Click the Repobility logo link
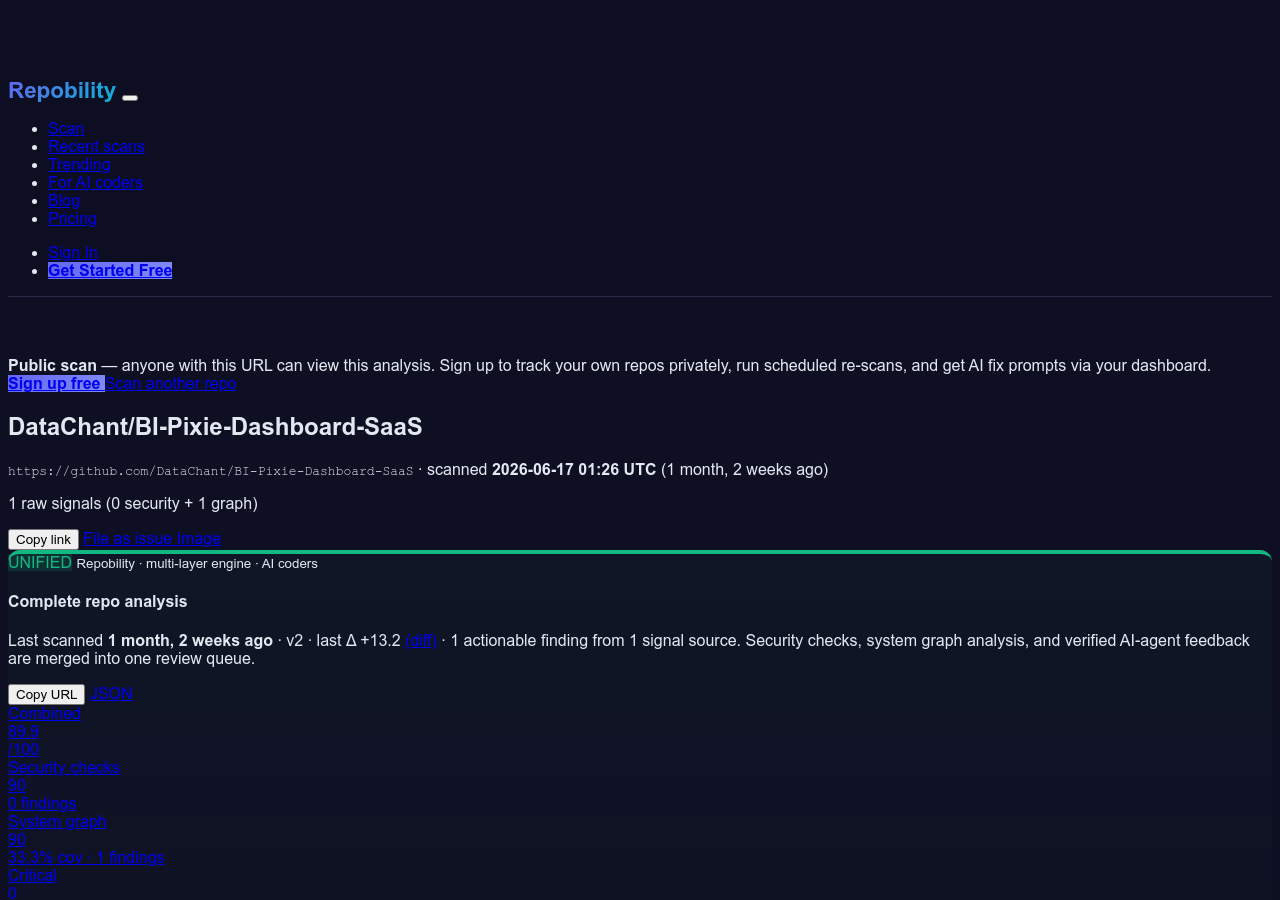The width and height of the screenshot is (1280, 900). point(62,90)
